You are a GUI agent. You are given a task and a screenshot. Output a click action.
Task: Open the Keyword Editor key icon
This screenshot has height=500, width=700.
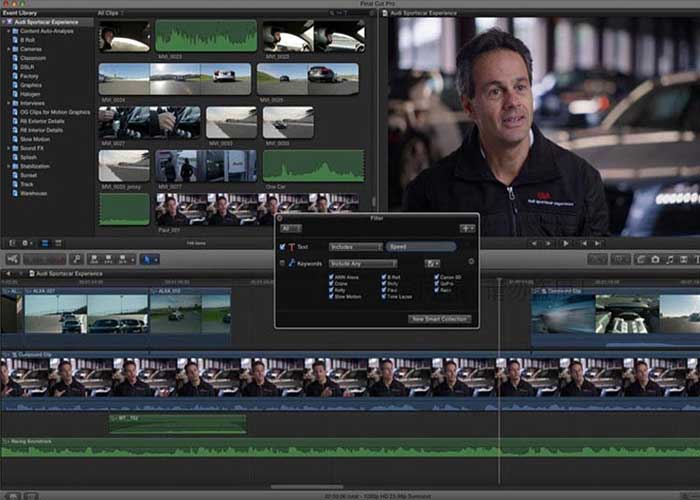click(76, 259)
